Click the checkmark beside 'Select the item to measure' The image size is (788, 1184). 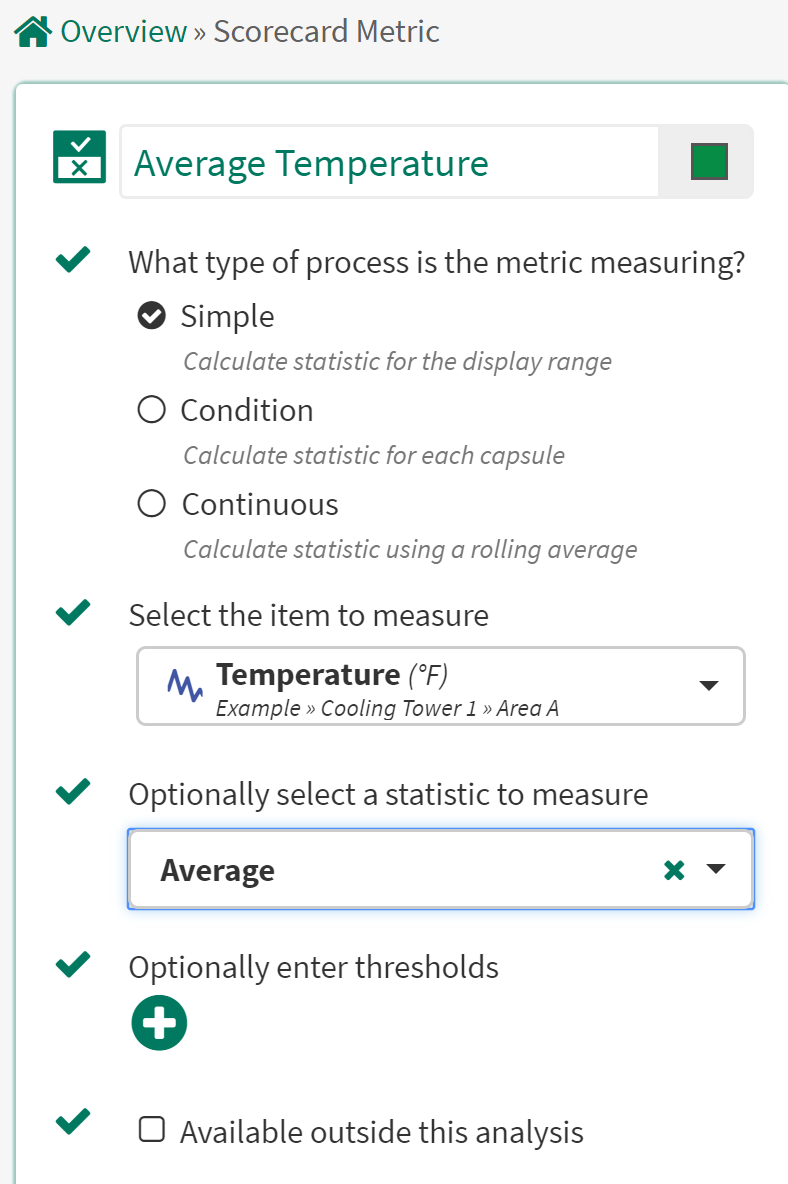pos(71,612)
